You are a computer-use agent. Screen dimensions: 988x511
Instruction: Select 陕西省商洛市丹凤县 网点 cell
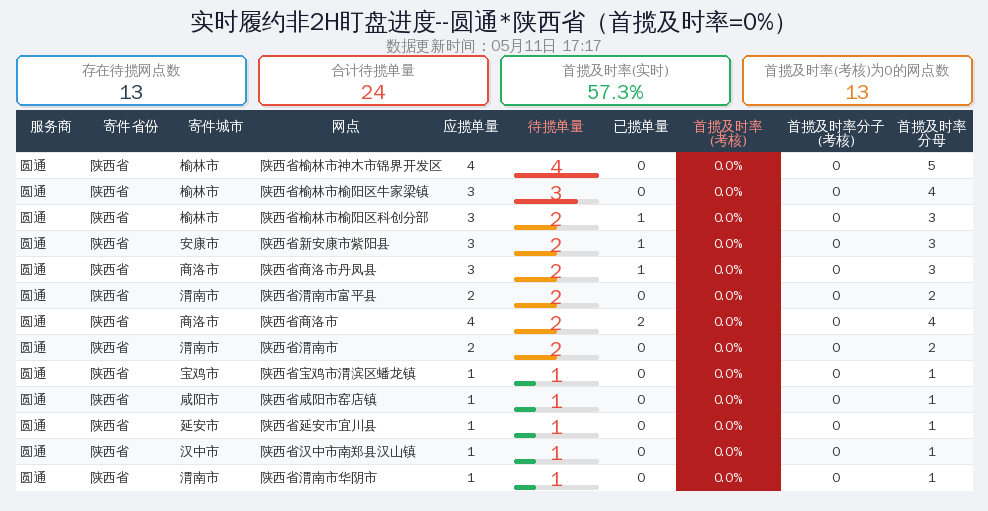pos(318,270)
